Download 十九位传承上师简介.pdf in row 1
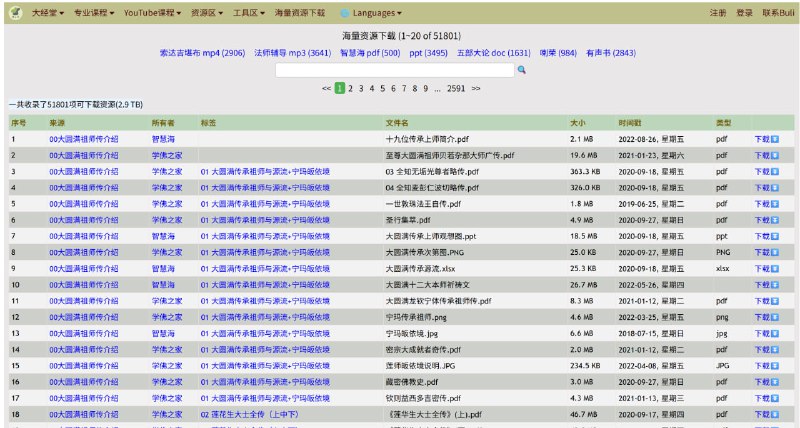Image resolution: width=800 pixels, height=428 pixels. [766, 139]
